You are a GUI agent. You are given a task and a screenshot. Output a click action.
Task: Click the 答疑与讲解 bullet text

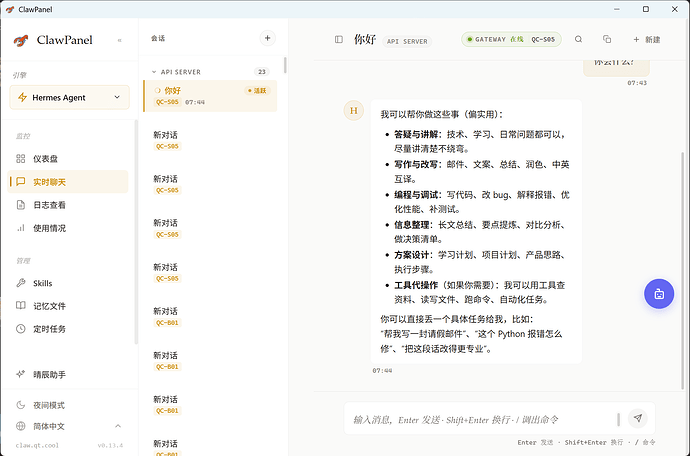coord(416,134)
